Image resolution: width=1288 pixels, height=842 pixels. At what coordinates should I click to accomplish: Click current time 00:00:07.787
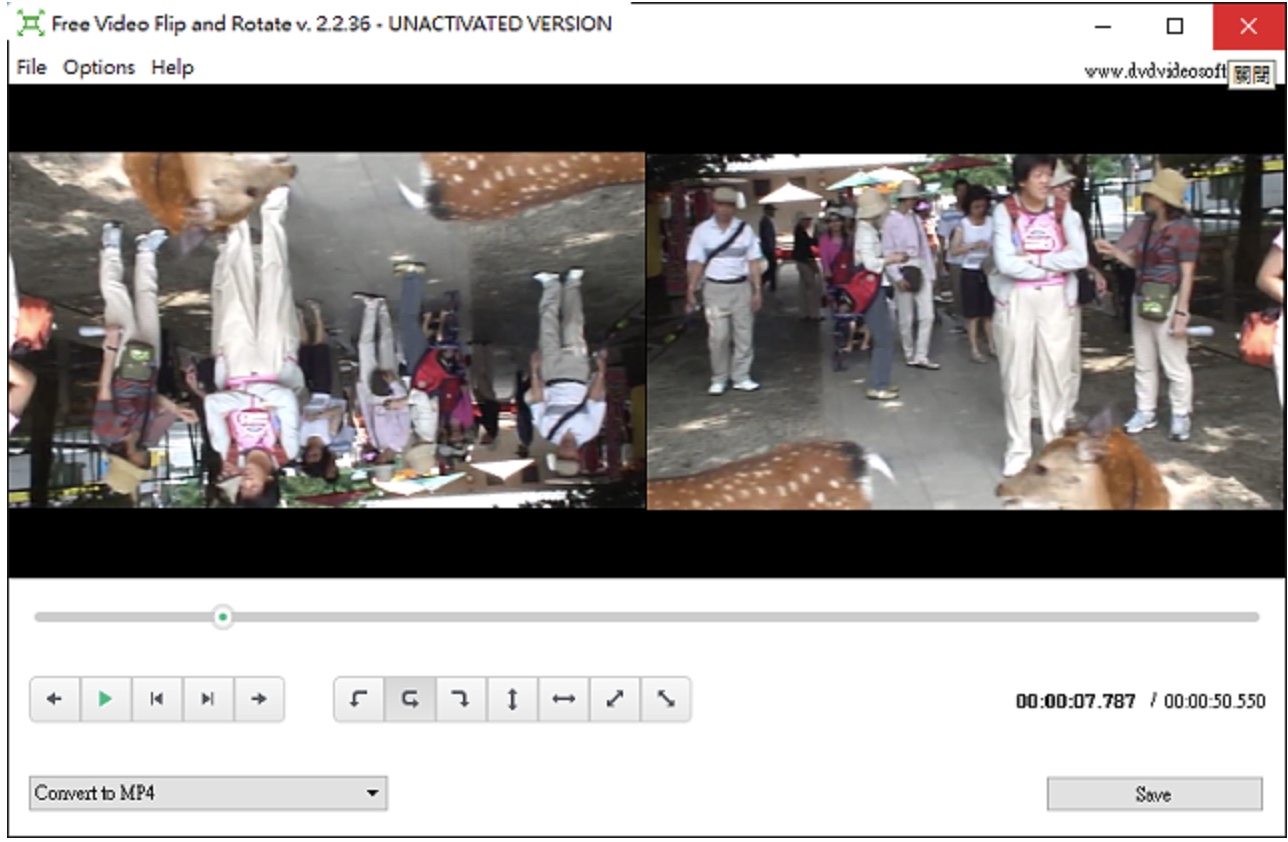pyautogui.click(x=1076, y=702)
